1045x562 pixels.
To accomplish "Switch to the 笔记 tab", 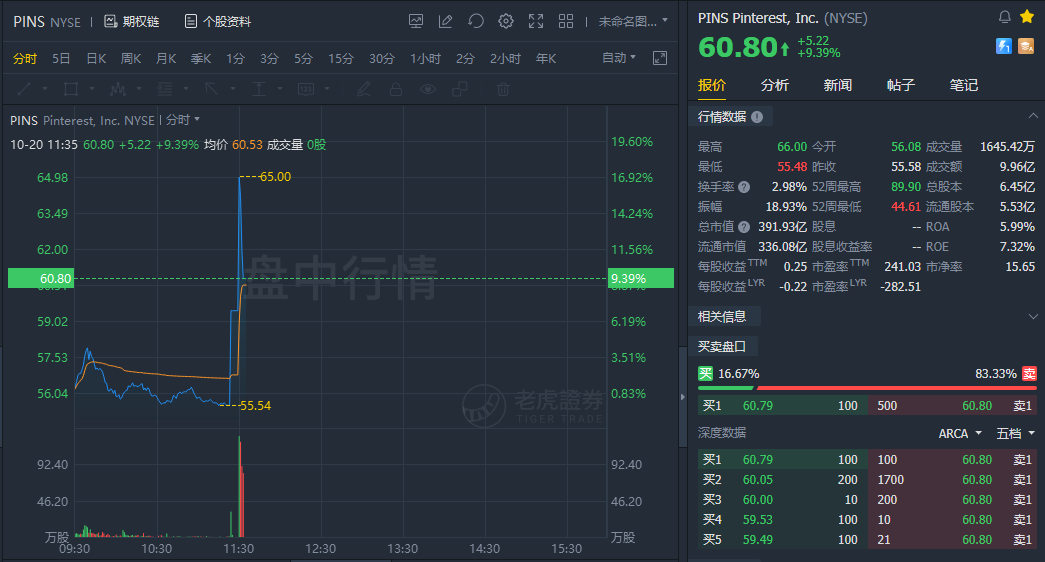I will 964,85.
